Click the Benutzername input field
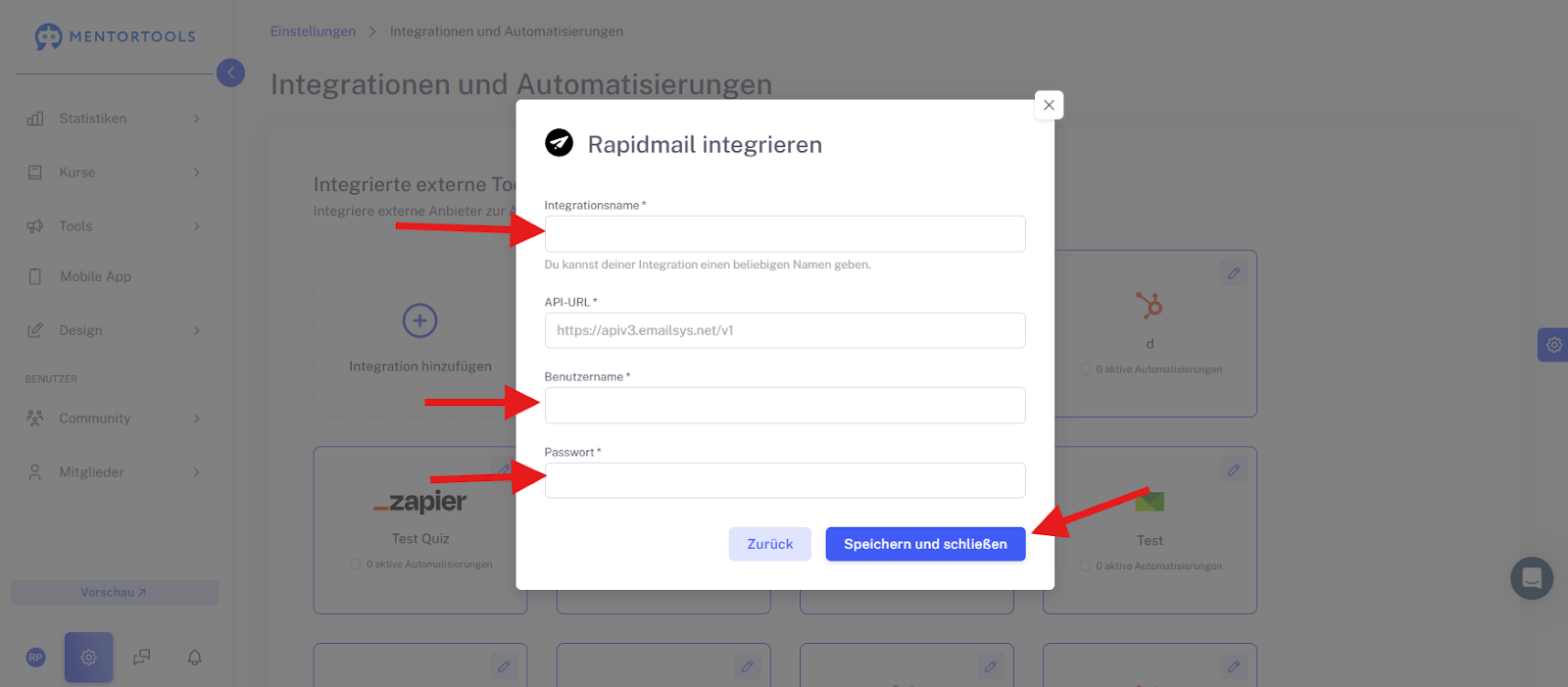Screen dimensions: 1568x687 (x=785, y=405)
